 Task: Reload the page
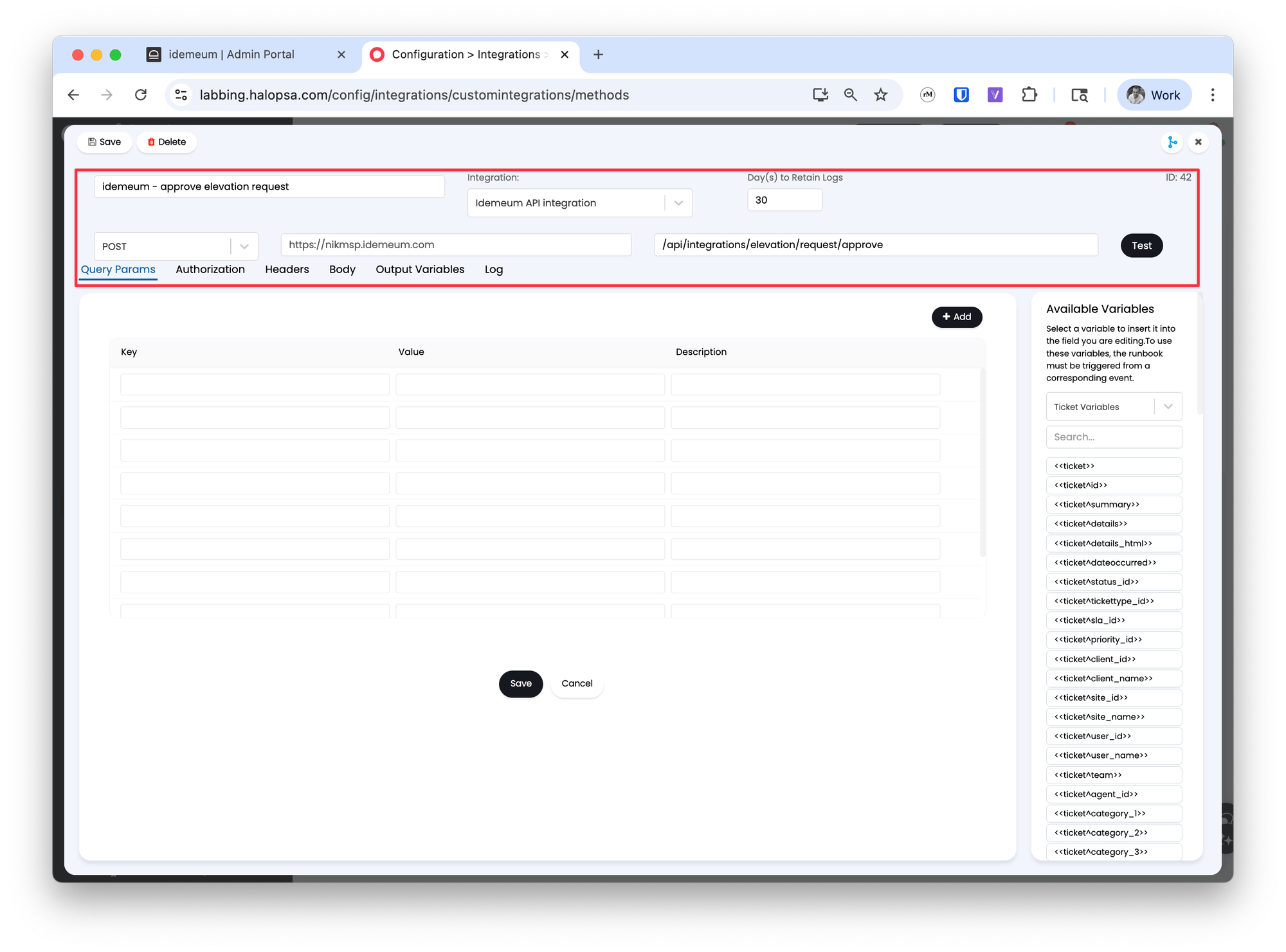pyautogui.click(x=141, y=95)
